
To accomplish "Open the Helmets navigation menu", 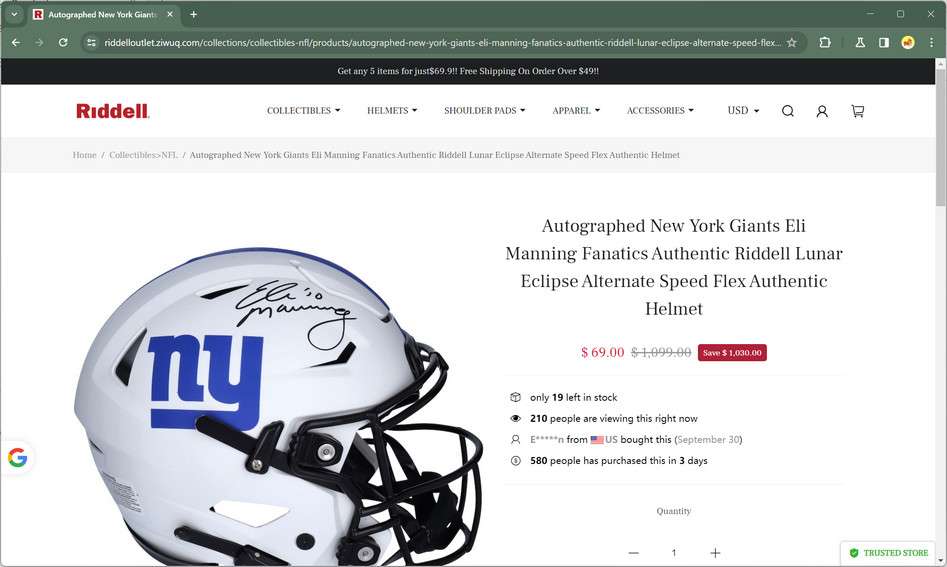I will tap(392, 111).
